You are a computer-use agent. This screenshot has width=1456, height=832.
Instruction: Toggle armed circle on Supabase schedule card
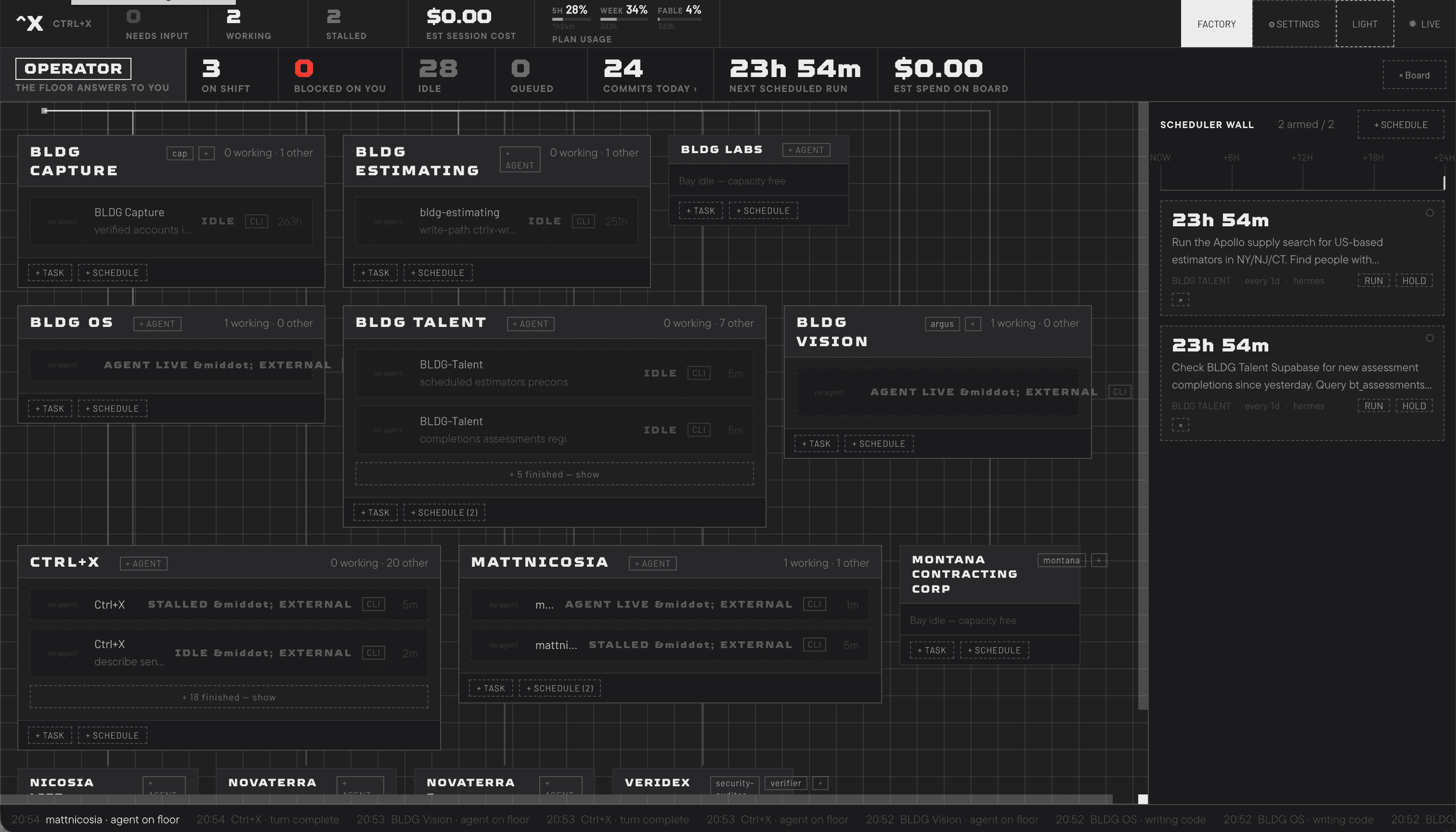[1430, 338]
